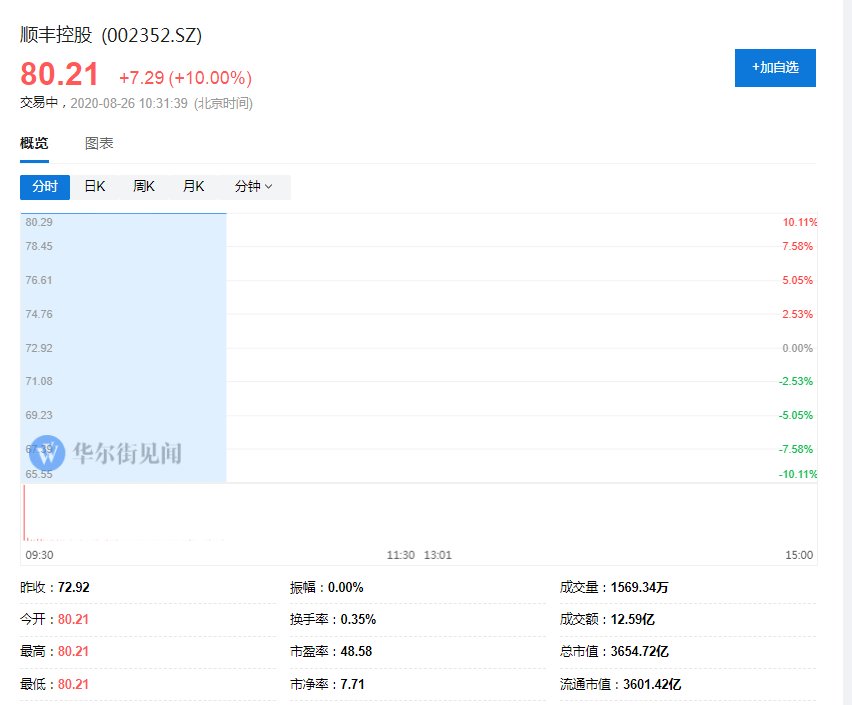The image size is (852, 705).
Task: Switch to the 概览 tab
Action: pos(34,144)
